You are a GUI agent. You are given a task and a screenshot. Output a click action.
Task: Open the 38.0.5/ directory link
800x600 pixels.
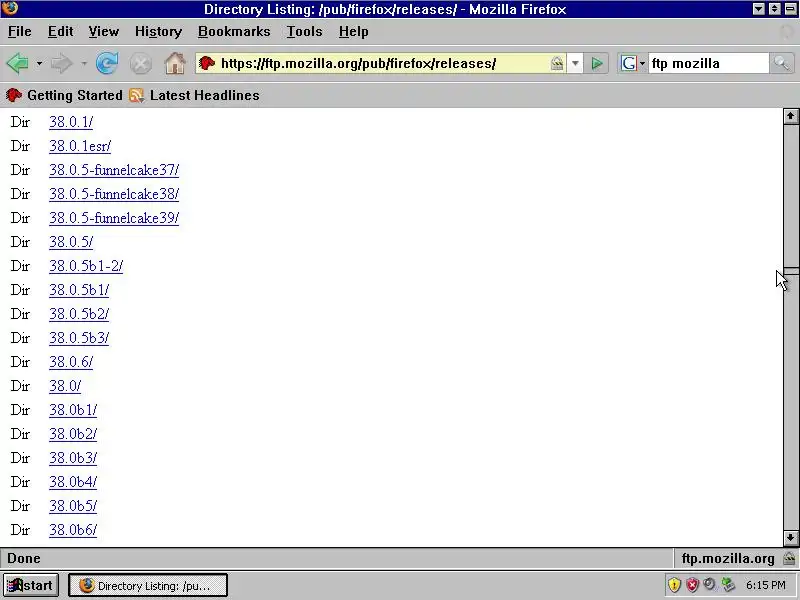click(x=71, y=242)
